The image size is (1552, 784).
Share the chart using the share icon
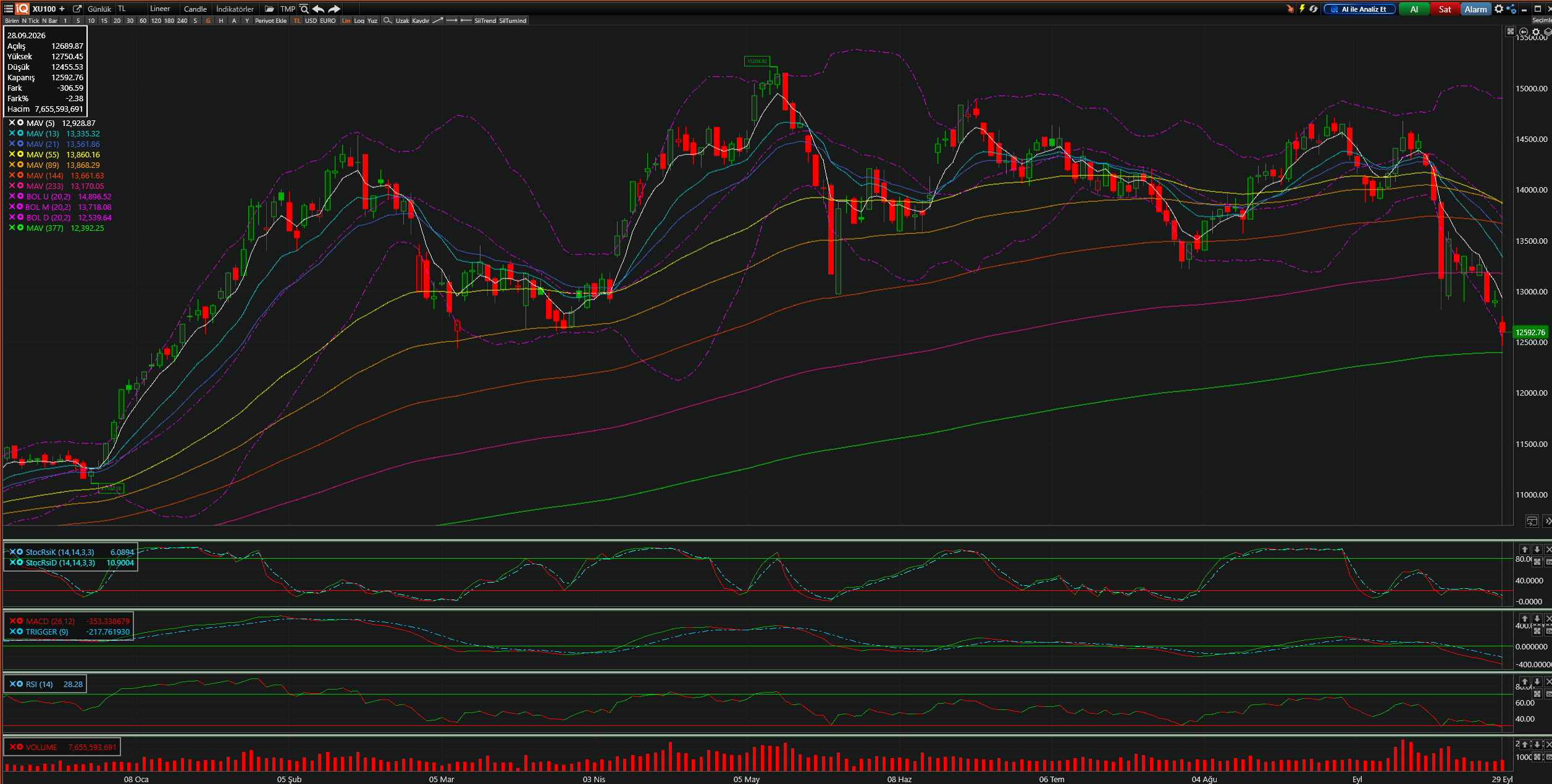tap(1511, 9)
